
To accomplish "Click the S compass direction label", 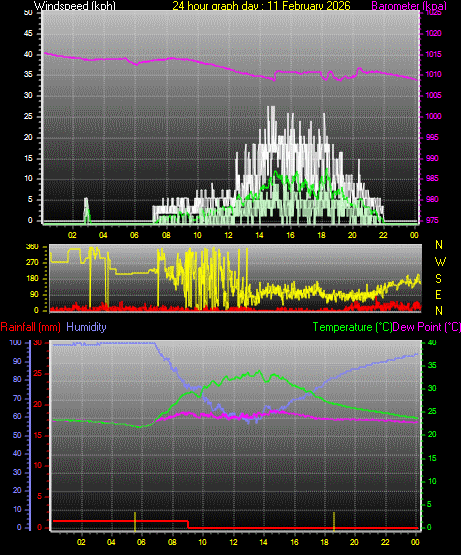I will coord(439,279).
